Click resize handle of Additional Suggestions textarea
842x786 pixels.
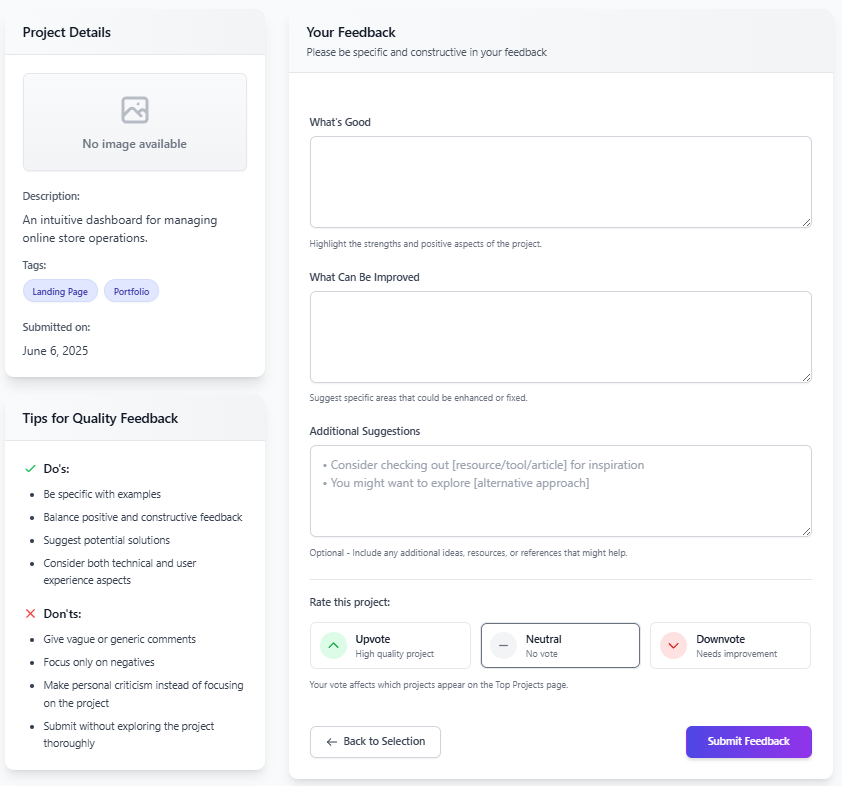click(807, 532)
